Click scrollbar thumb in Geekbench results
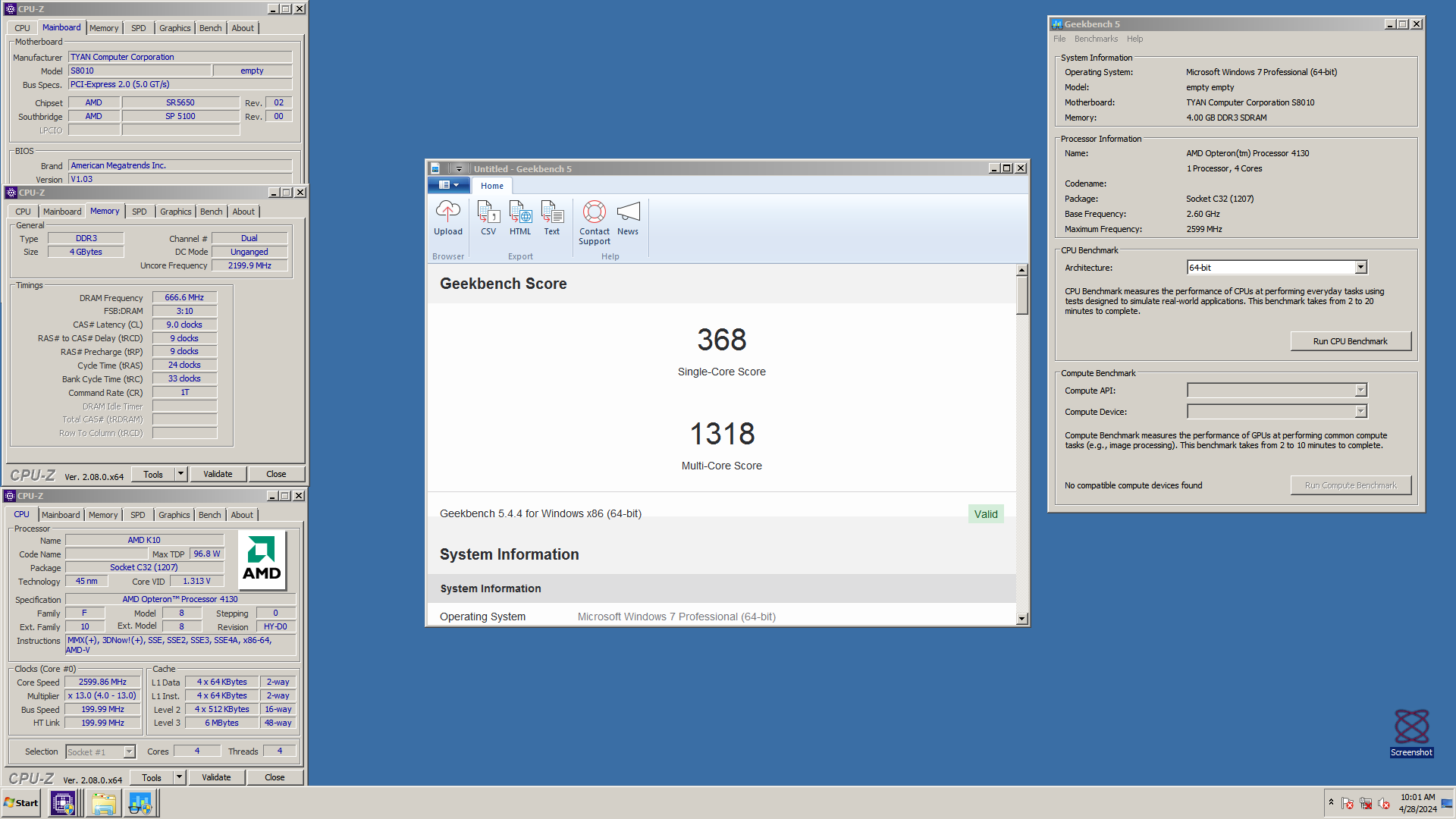The width and height of the screenshot is (1456, 819). [1022, 295]
